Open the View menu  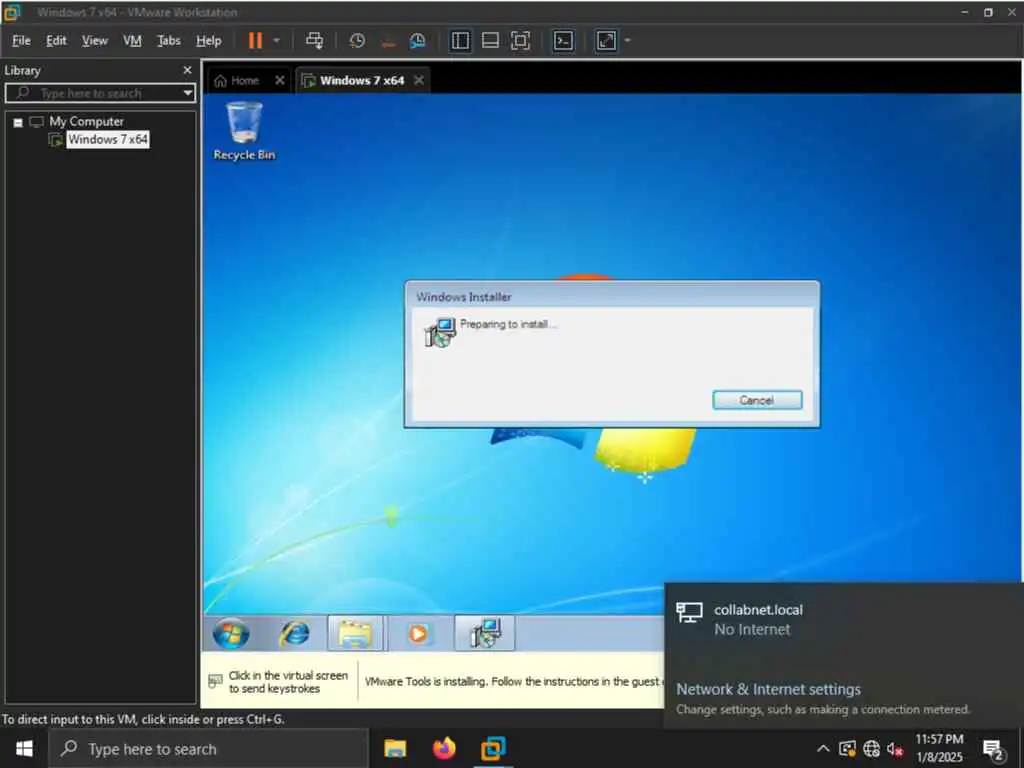94,40
